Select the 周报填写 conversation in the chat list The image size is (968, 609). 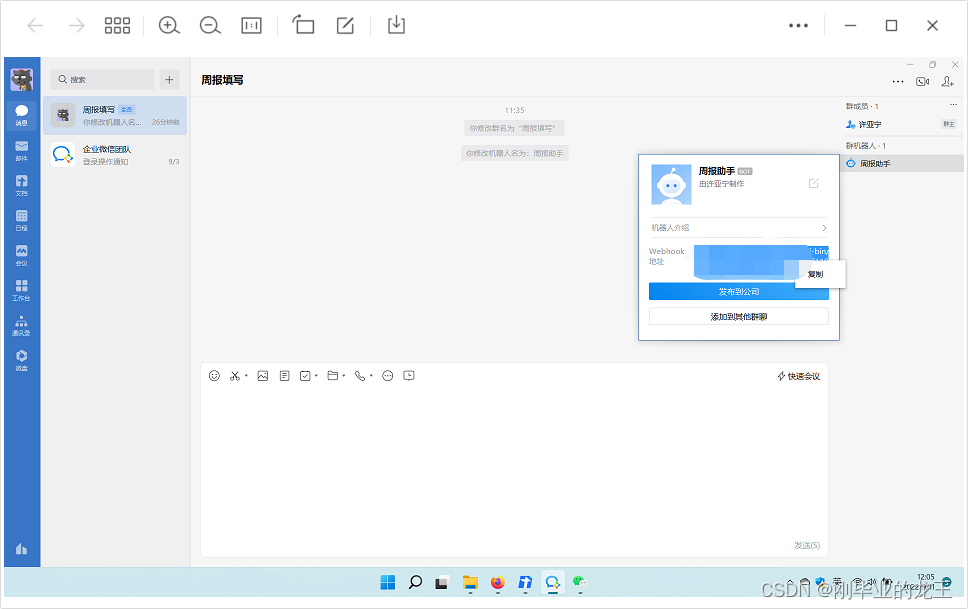[115, 115]
